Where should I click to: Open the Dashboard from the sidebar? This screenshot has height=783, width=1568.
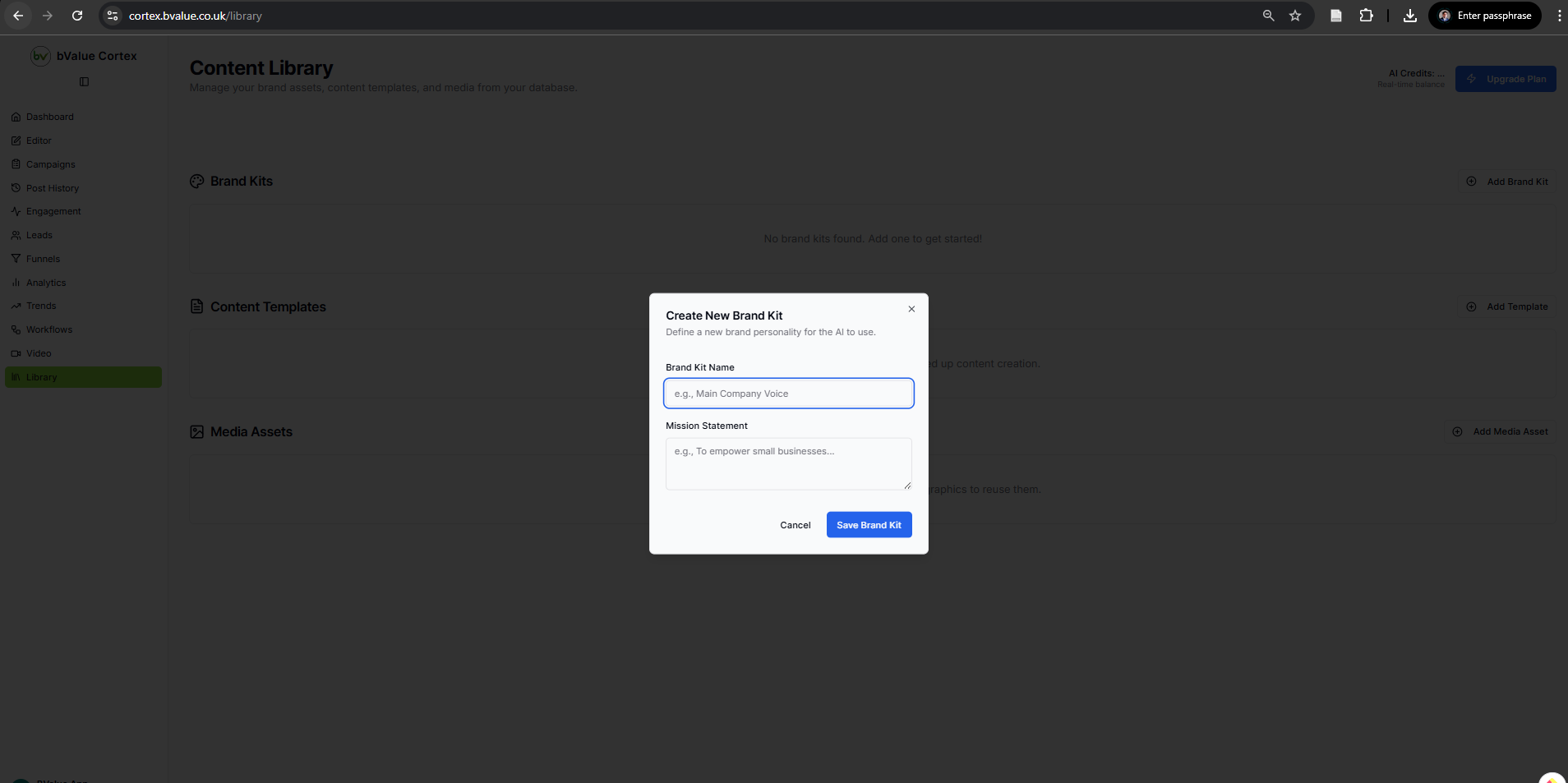pyautogui.click(x=49, y=116)
